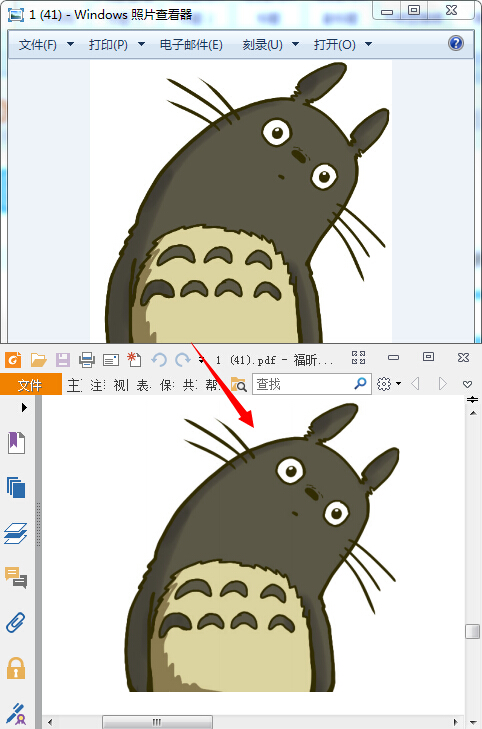The height and width of the screenshot is (729, 482).
Task: Switch to the 主 (Home) ribbon tab
Action: click(x=74, y=385)
